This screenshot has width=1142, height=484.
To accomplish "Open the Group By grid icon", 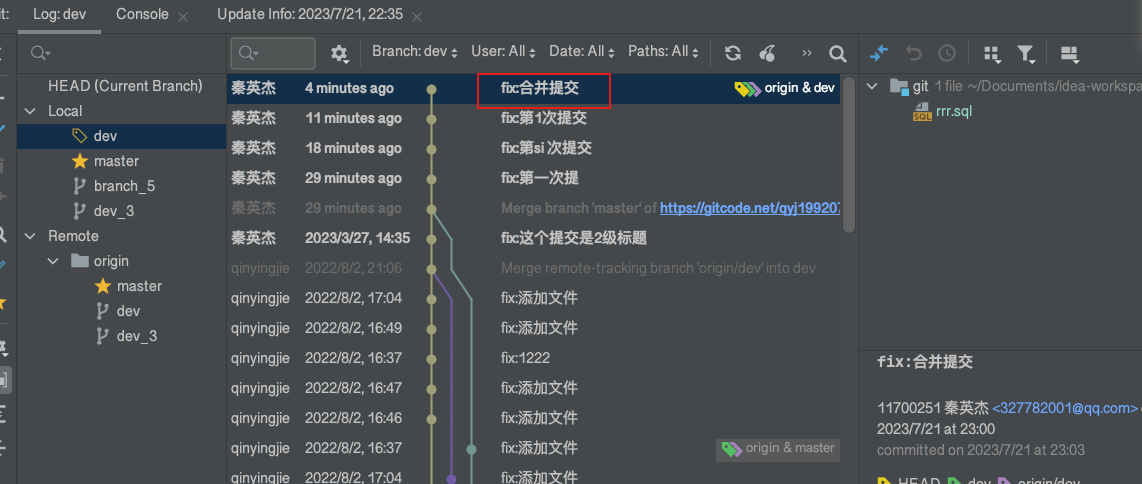I will [992, 54].
